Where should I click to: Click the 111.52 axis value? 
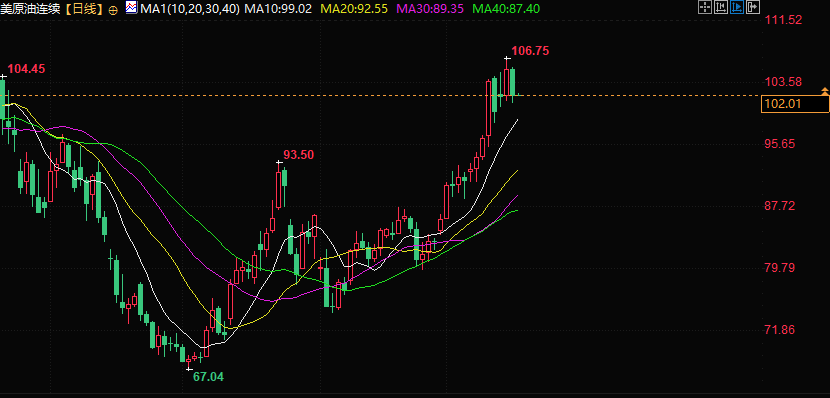point(783,20)
